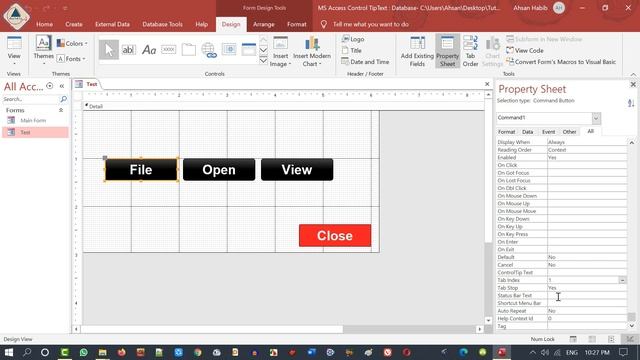Open the Arrange tab
This screenshot has width=640, height=360.
coord(264,24)
